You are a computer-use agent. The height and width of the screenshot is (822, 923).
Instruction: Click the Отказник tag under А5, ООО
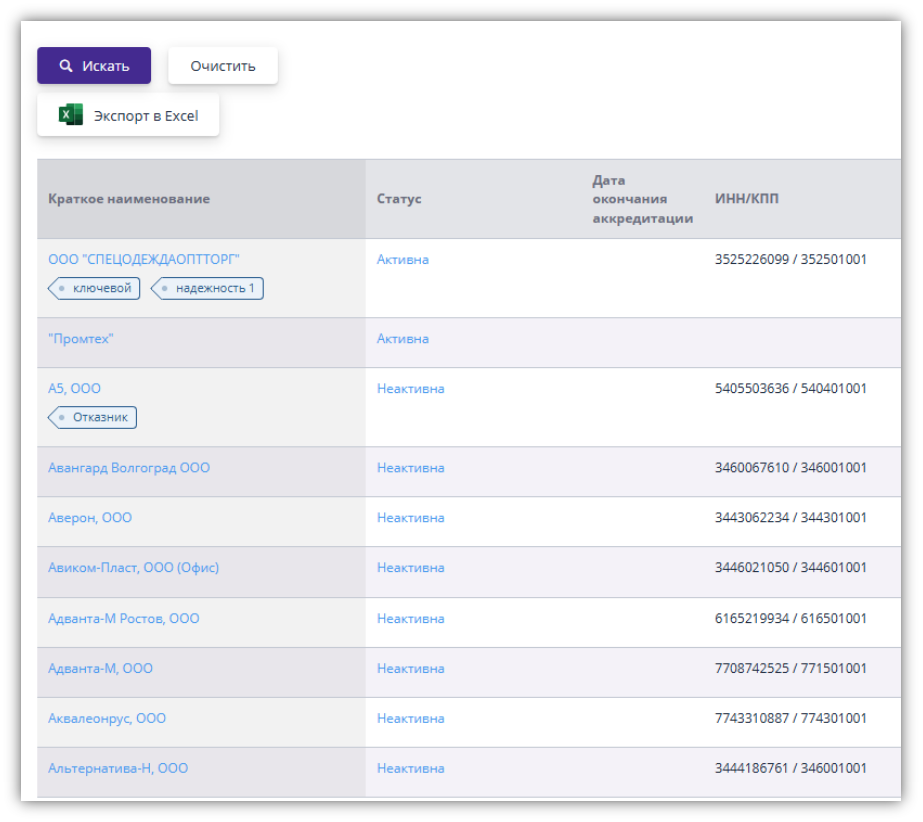(93, 417)
